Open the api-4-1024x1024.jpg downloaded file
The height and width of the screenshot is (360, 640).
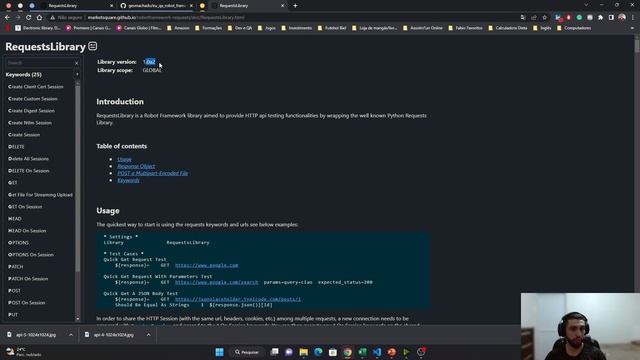point(113,335)
